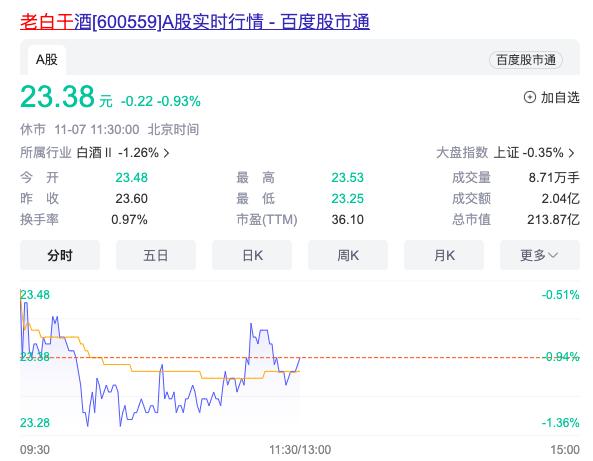
Task: Switch to the 周K chart tab
Action: pyautogui.click(x=348, y=255)
